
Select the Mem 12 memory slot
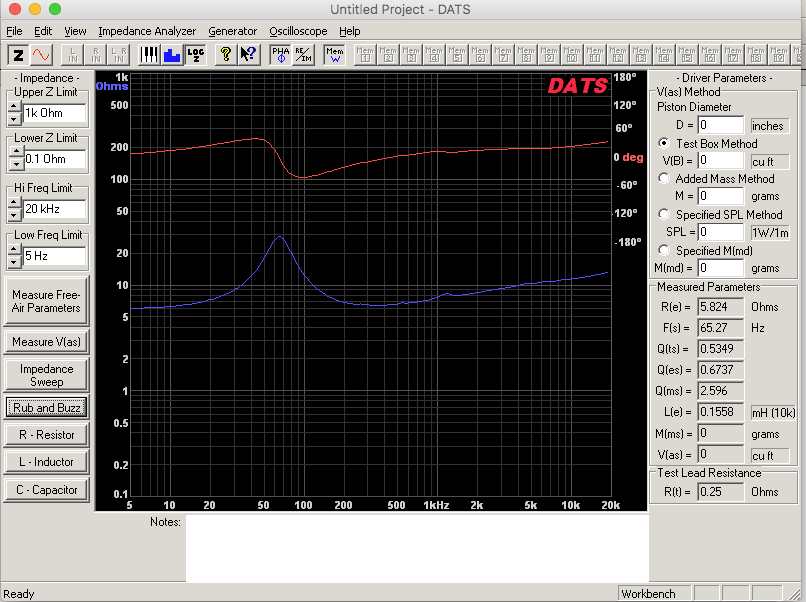coord(618,54)
